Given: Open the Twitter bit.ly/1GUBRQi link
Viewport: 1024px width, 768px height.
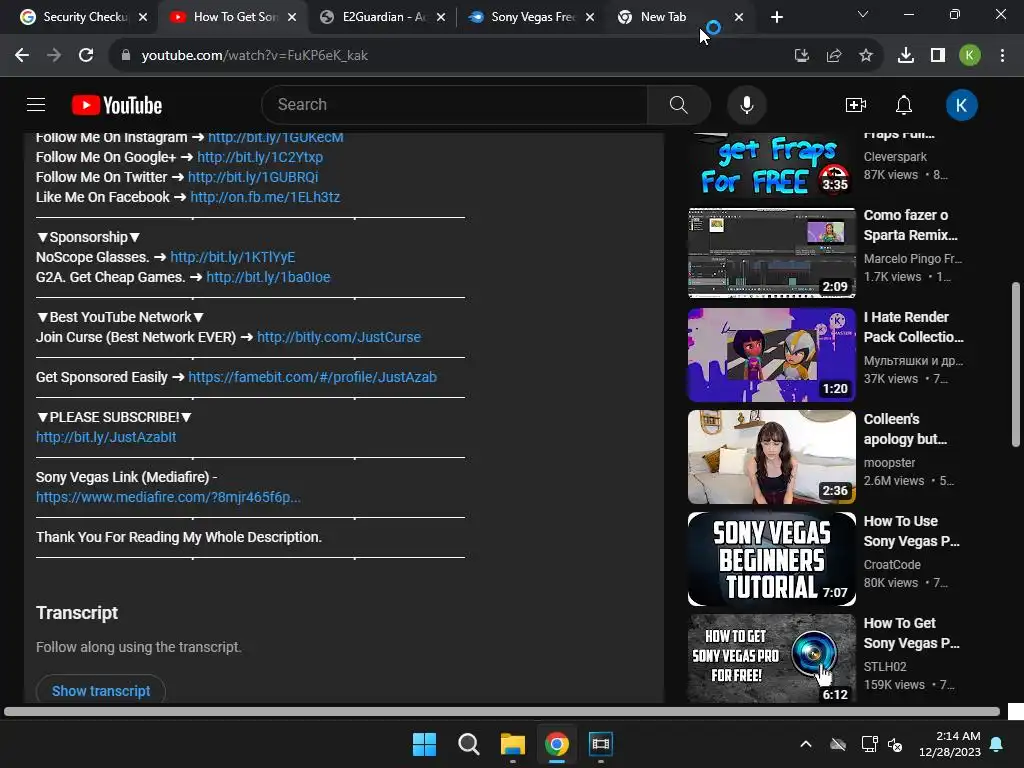Looking at the screenshot, I should click(253, 177).
